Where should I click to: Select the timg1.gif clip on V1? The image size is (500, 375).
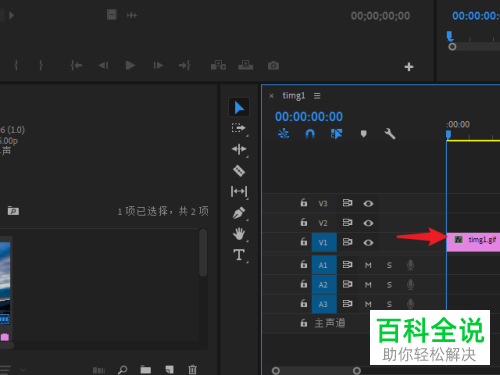coord(473,242)
